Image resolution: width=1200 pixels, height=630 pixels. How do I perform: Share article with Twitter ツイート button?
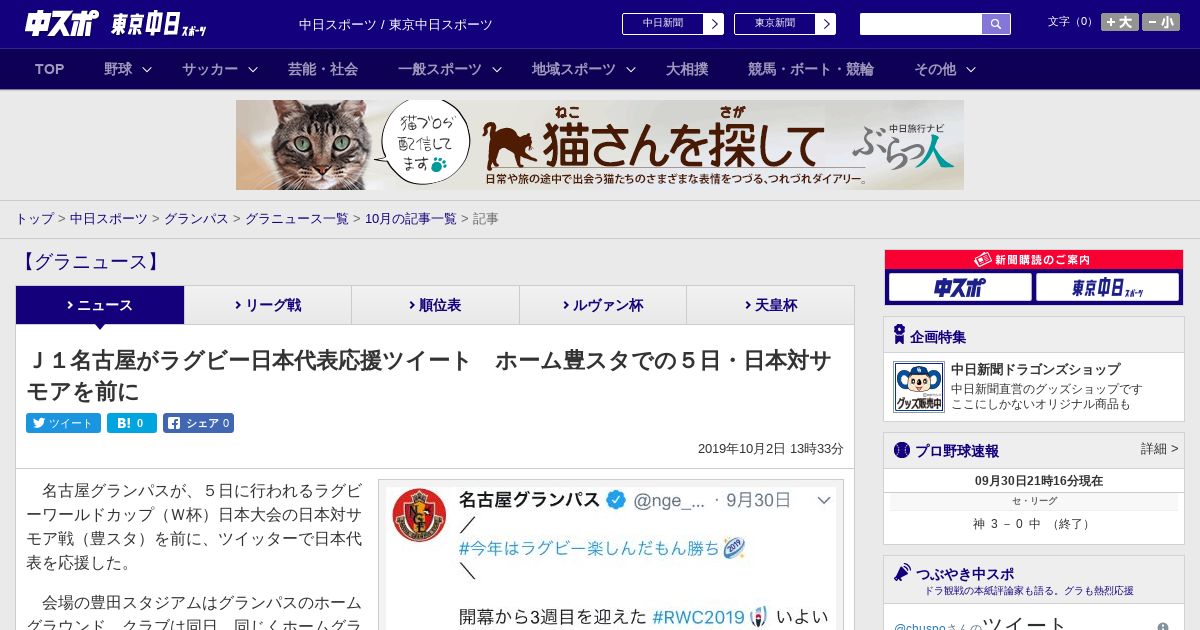coord(63,423)
